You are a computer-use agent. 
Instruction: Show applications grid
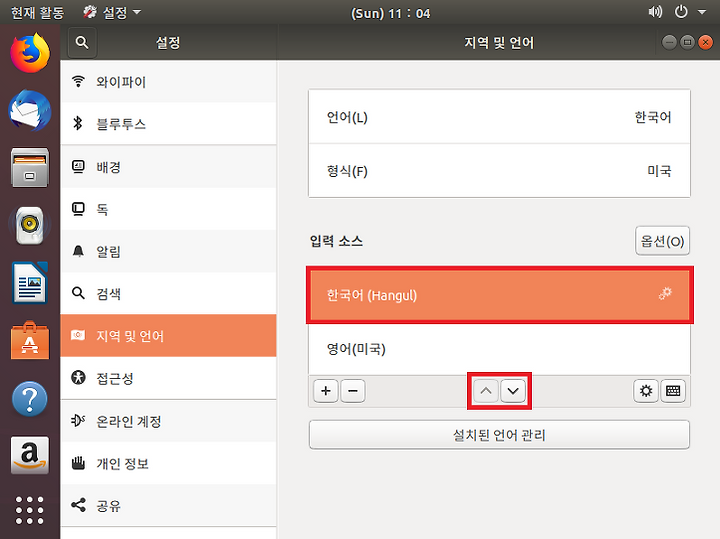pos(29,510)
